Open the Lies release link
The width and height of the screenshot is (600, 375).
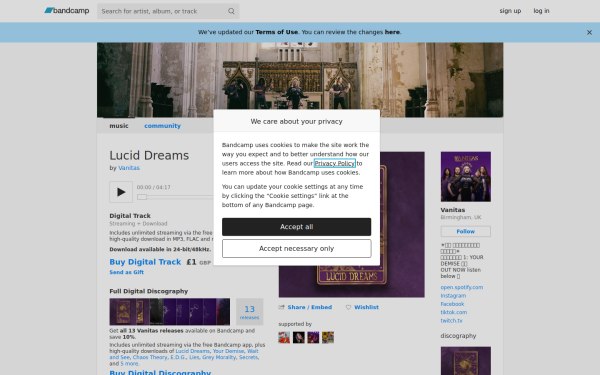[x=194, y=357]
